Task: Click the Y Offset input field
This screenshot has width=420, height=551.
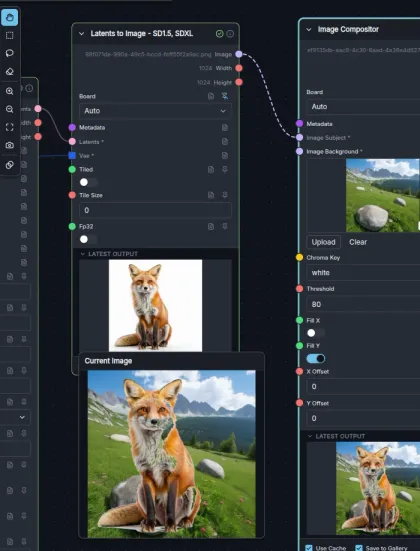Action: (x=363, y=418)
